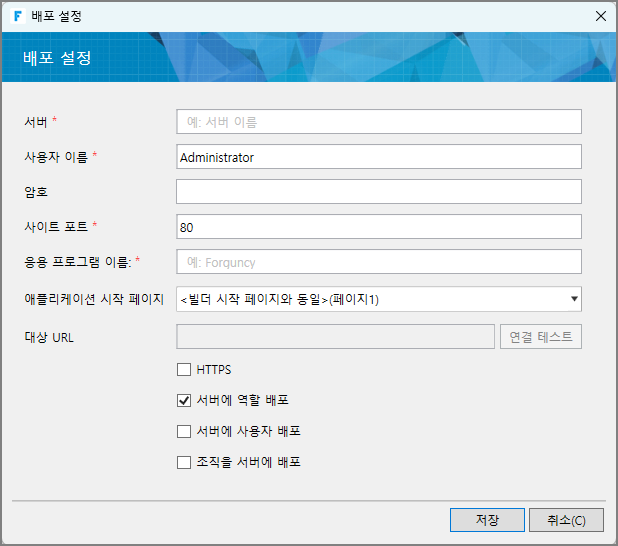Click the Forguncy logo in title bar
Image resolution: width=618 pixels, height=546 pixels.
coord(18,16)
